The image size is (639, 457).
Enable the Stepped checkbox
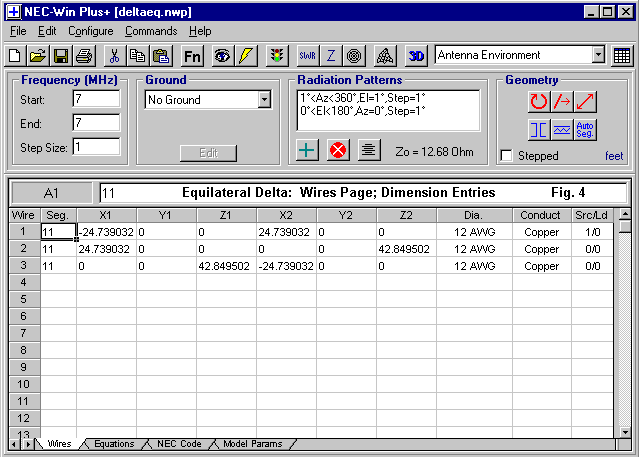click(507, 156)
